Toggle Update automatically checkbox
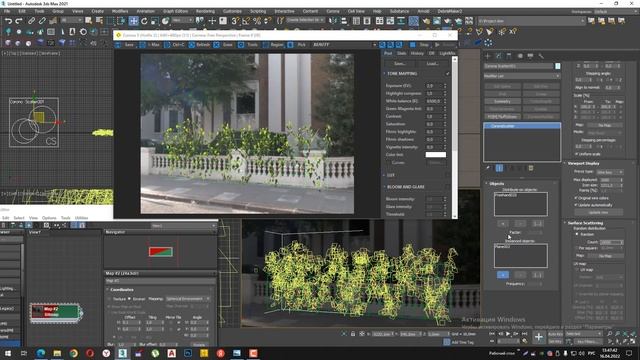This screenshot has width=640, height=360. [x=576, y=205]
